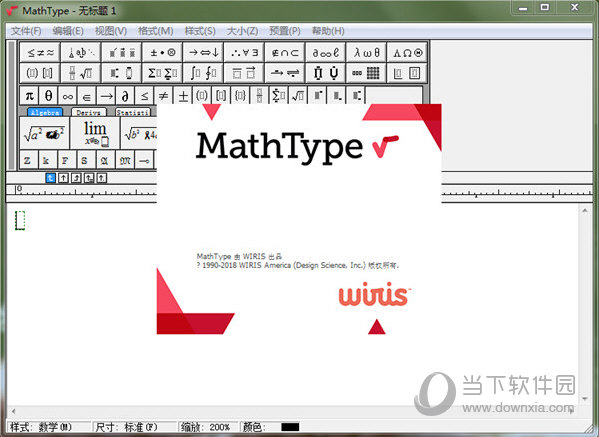Select the decimal tab stop

pos(102,178)
